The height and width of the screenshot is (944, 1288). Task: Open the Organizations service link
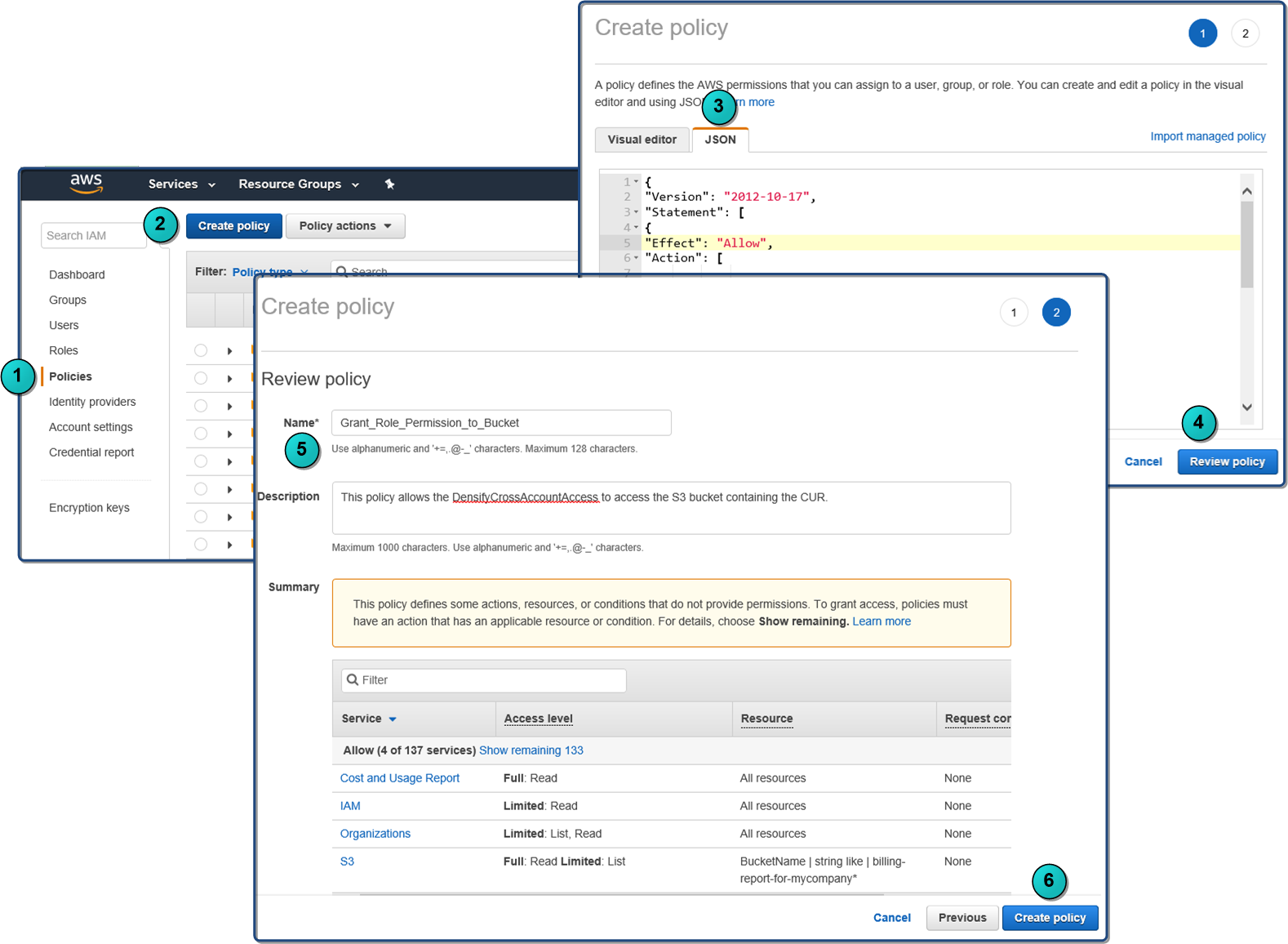(x=375, y=834)
